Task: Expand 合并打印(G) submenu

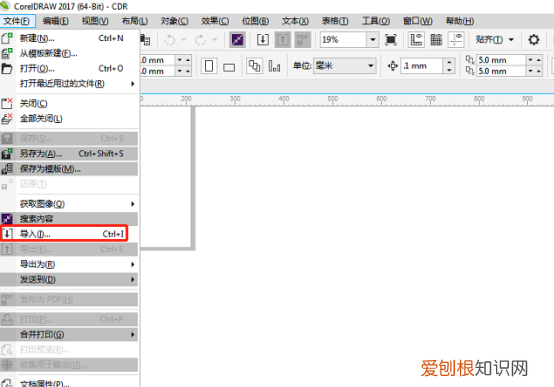Action: 69,334
